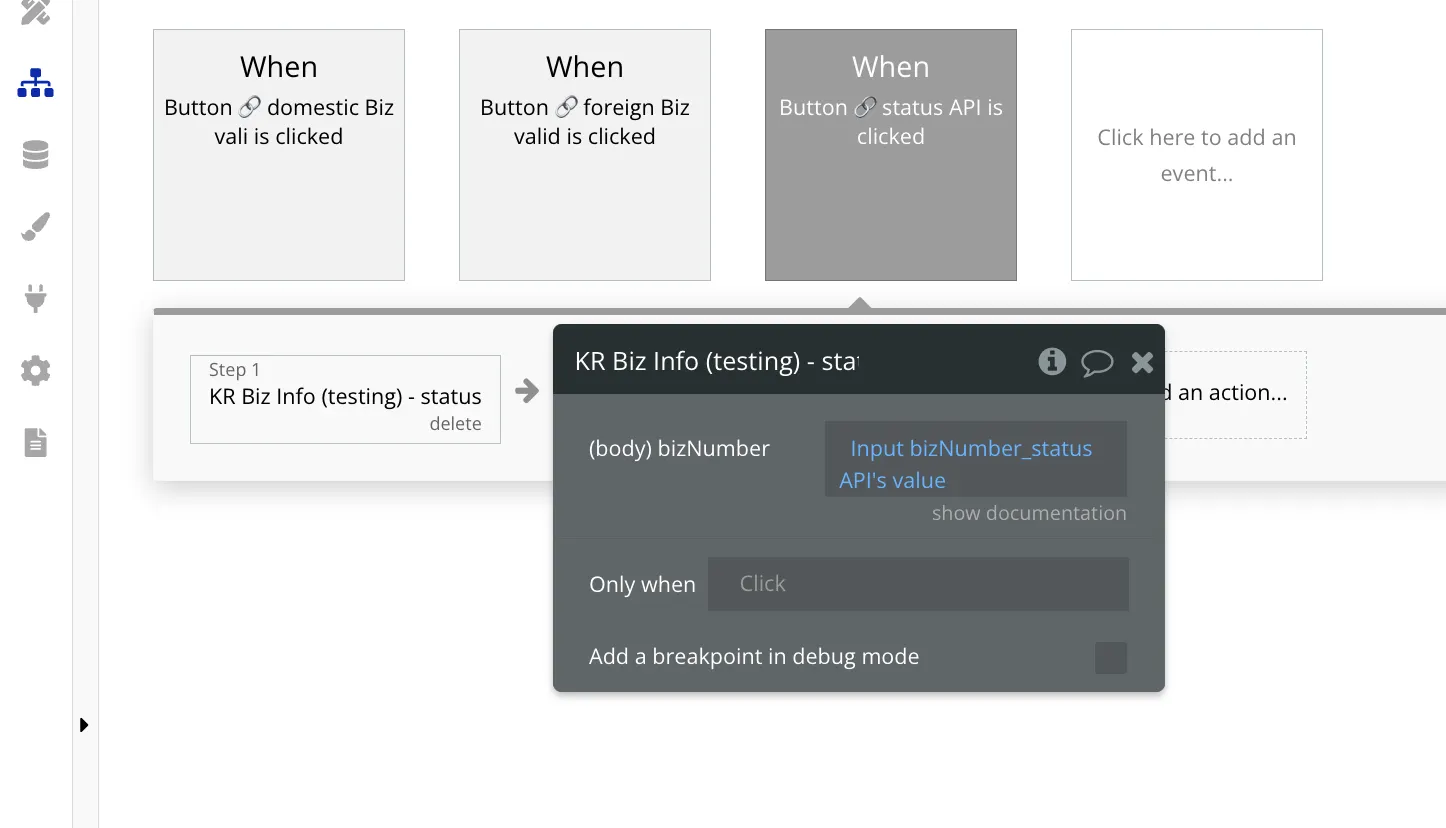The width and height of the screenshot is (1446, 828).
Task: Open the comment bubble icon in panel
Action: pyautogui.click(x=1097, y=362)
